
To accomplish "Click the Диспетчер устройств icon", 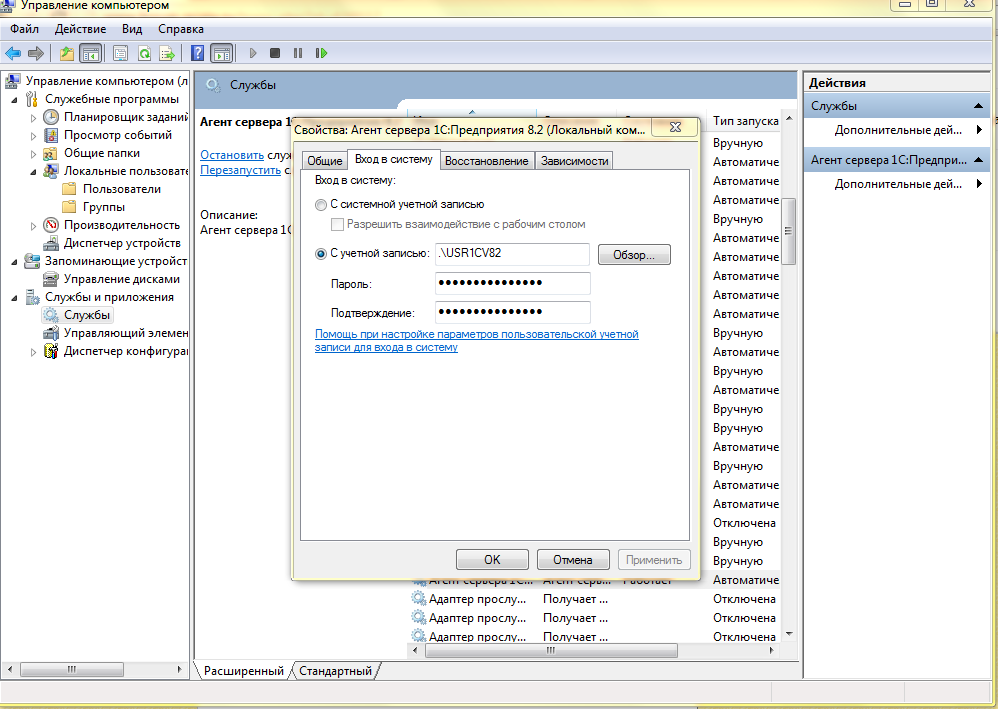I will pyautogui.click(x=51, y=243).
